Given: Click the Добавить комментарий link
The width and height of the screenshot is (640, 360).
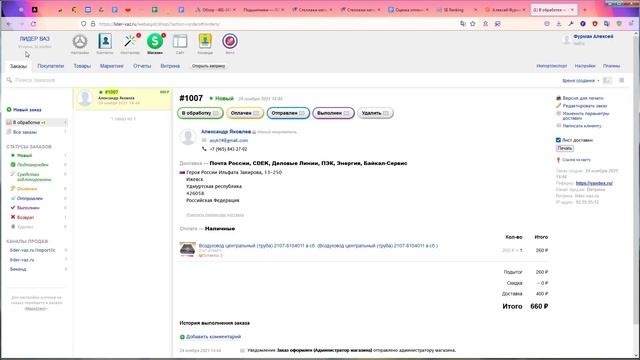Looking at the screenshot, I should click(x=213, y=337).
